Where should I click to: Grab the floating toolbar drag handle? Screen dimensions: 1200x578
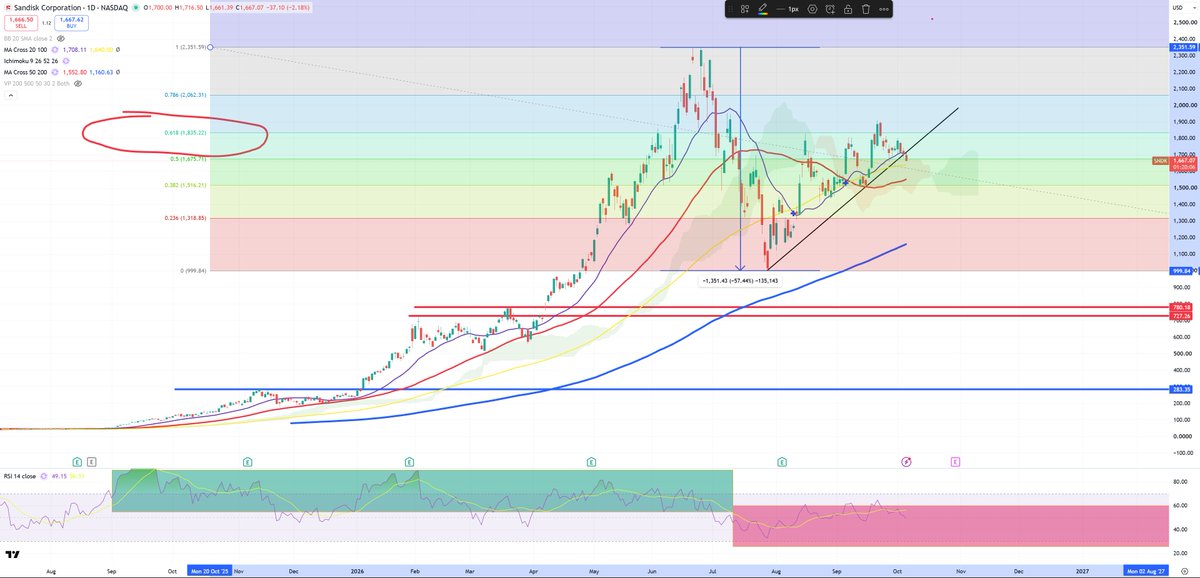[x=731, y=9]
